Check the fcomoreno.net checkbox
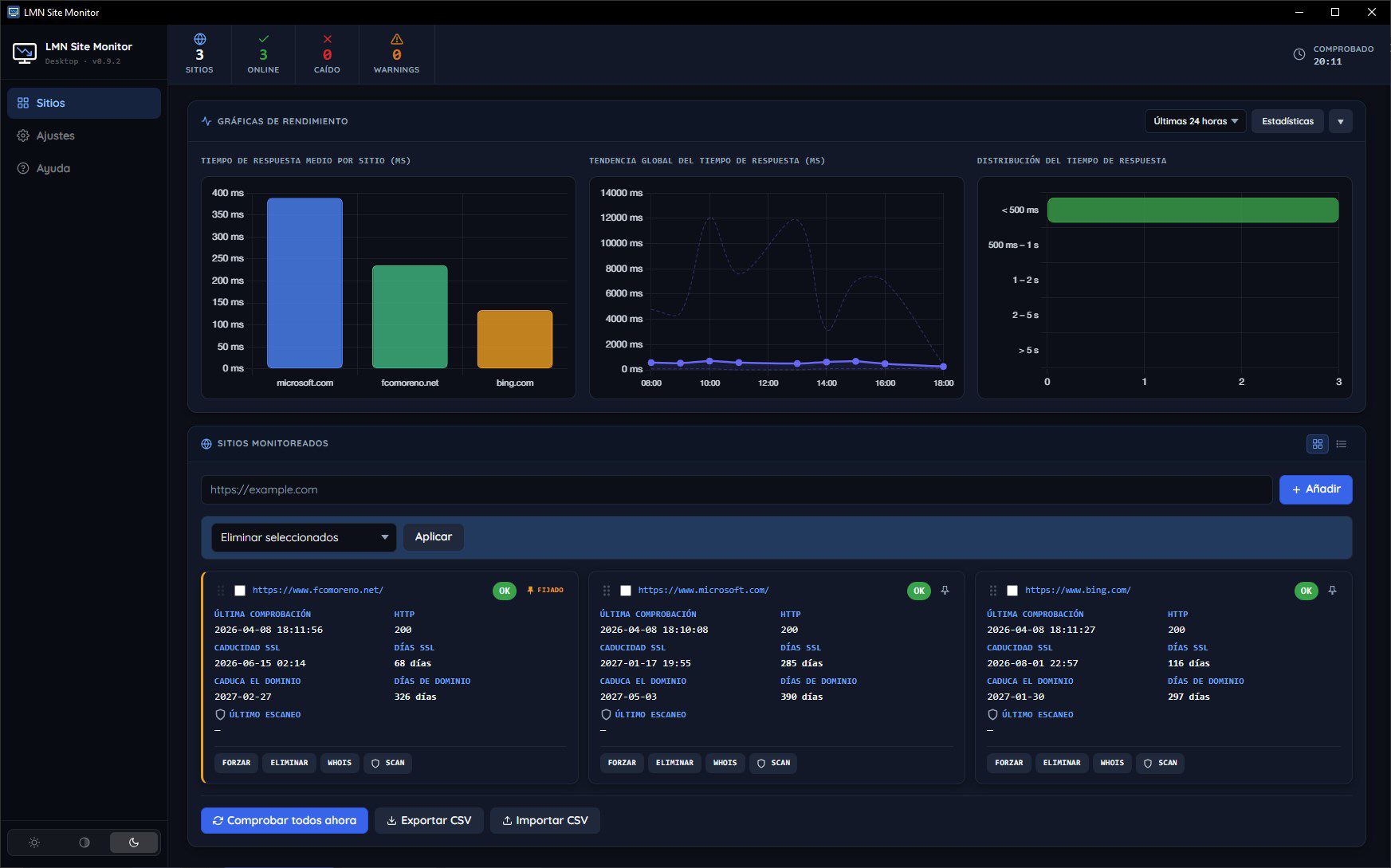 (x=240, y=591)
